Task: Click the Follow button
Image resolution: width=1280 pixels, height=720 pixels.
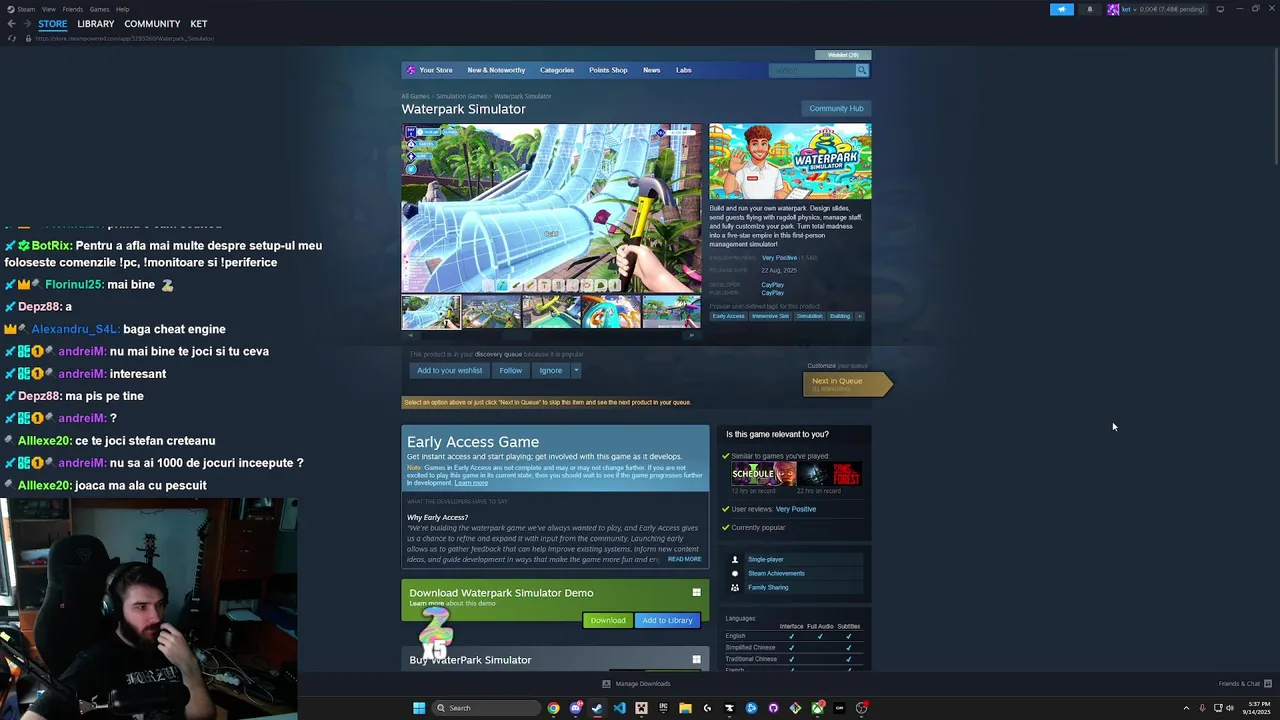Action: click(510, 370)
